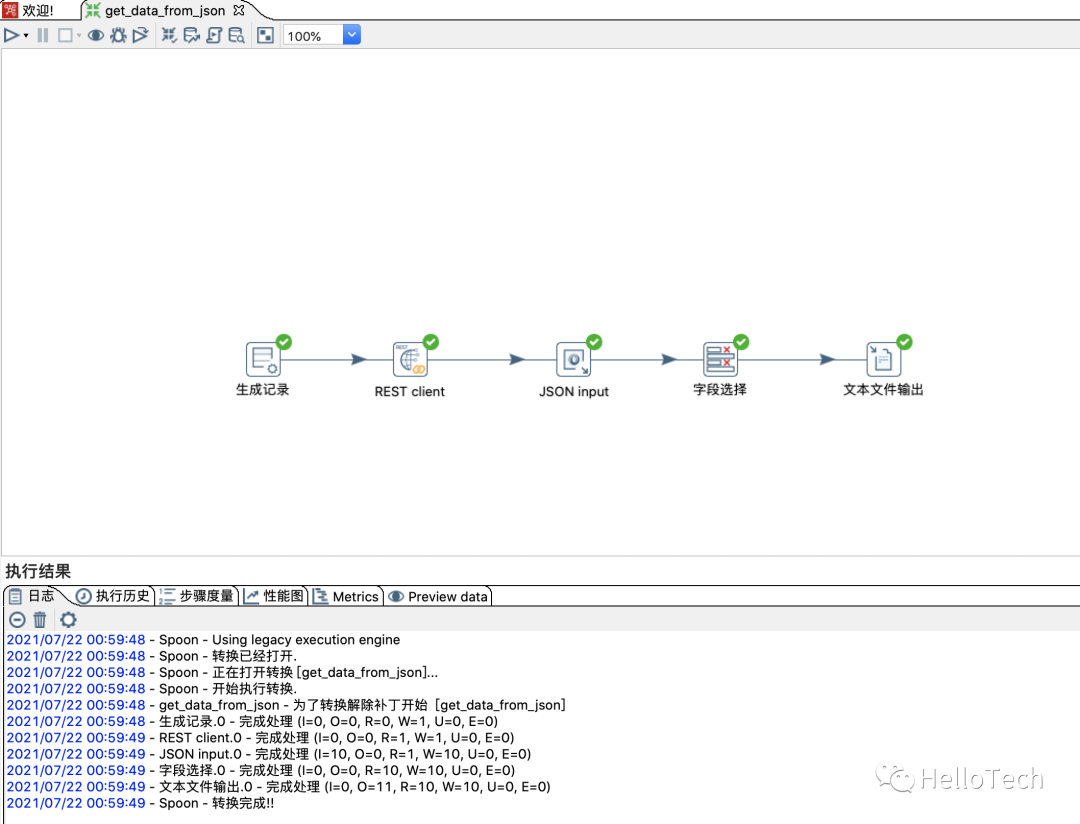Click the green check on 文本文件输出 step

(x=904, y=342)
